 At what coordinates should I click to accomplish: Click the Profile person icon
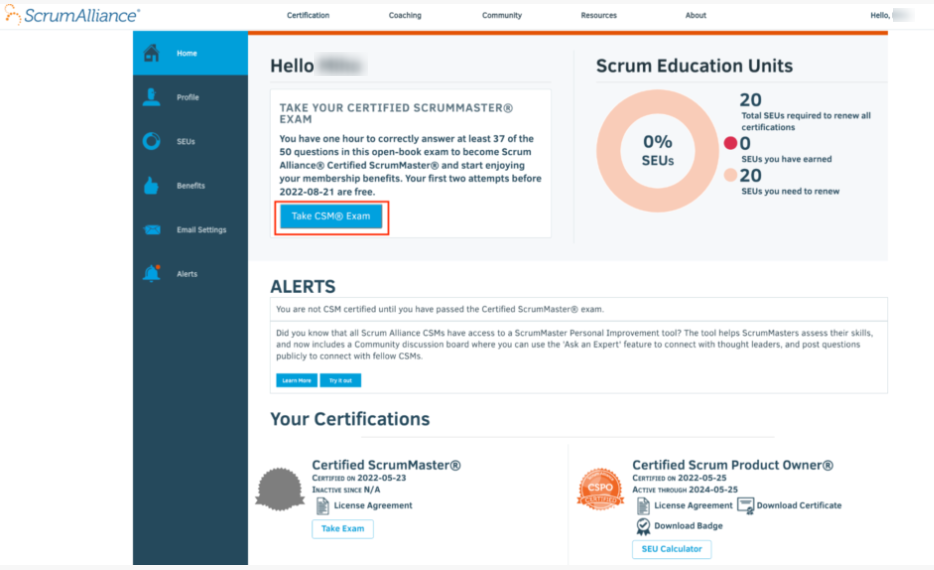(151, 97)
